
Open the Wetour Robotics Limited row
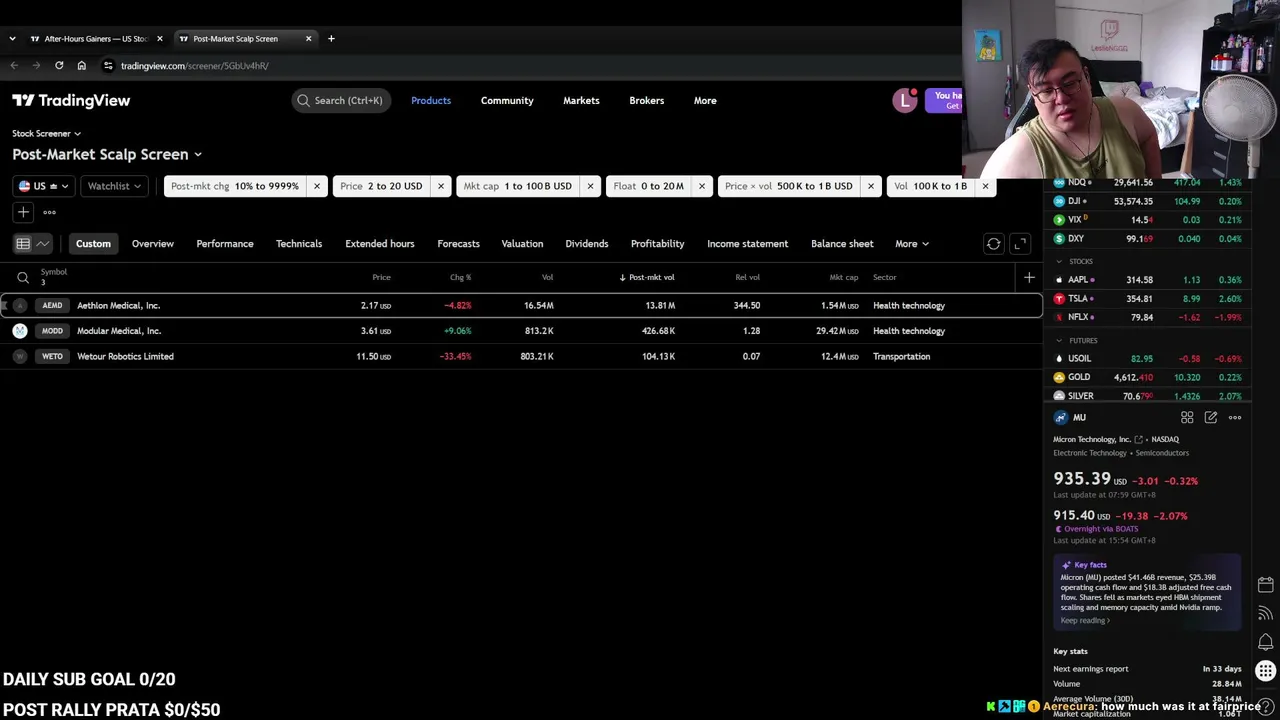coord(521,357)
